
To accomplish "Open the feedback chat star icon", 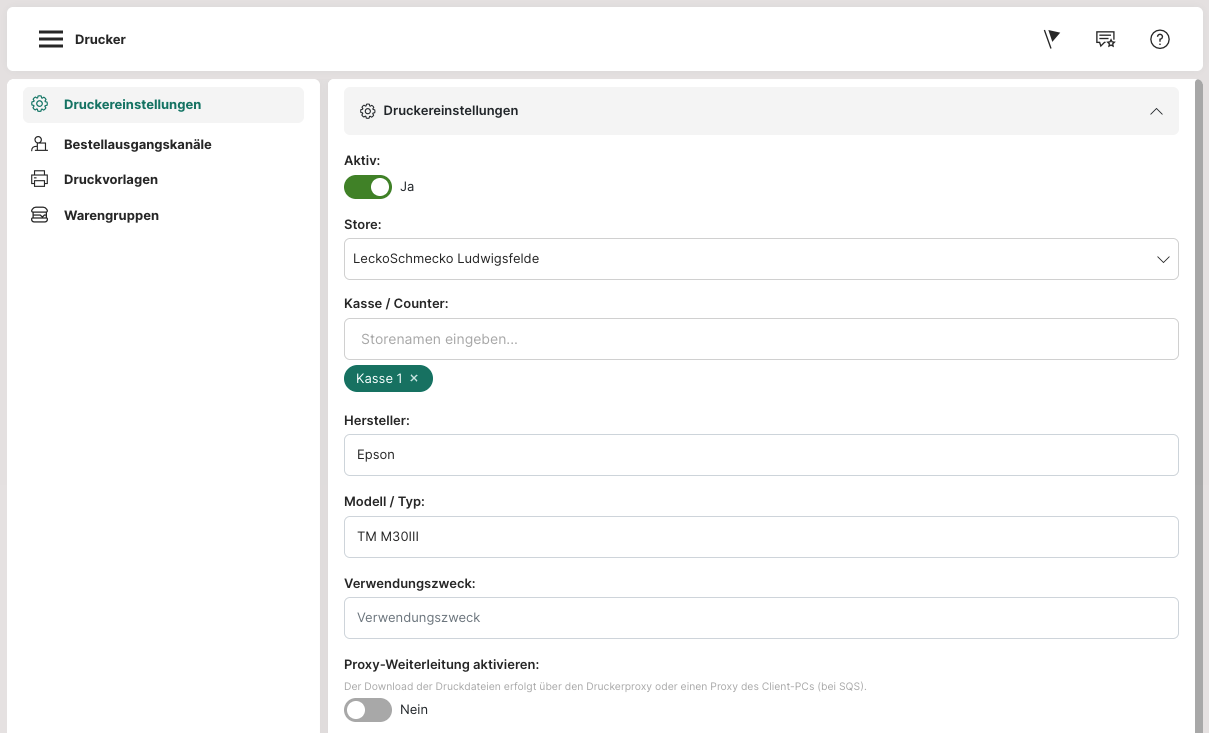I will click(1105, 39).
